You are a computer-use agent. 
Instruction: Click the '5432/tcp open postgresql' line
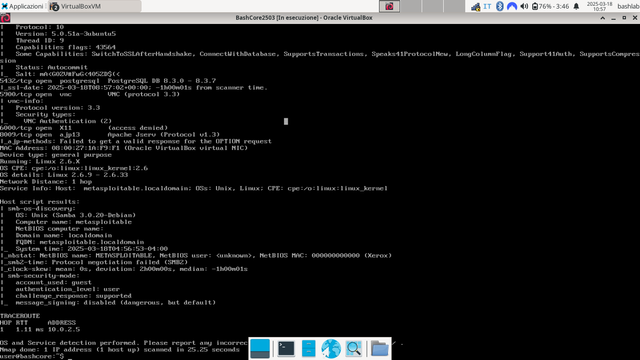tap(108, 81)
